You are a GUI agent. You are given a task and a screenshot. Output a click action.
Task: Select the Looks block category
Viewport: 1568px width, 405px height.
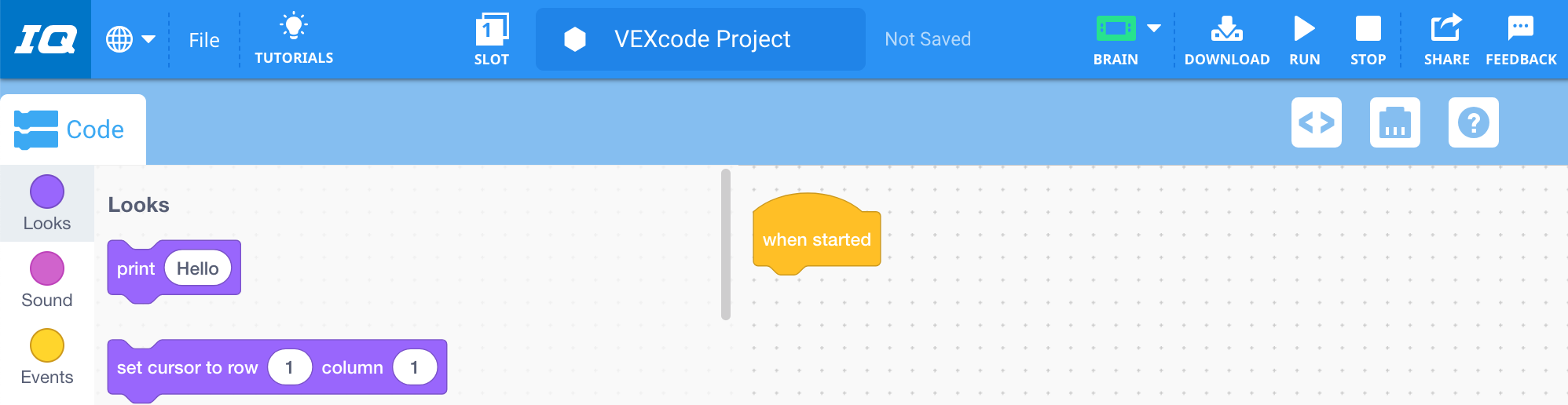(x=47, y=203)
